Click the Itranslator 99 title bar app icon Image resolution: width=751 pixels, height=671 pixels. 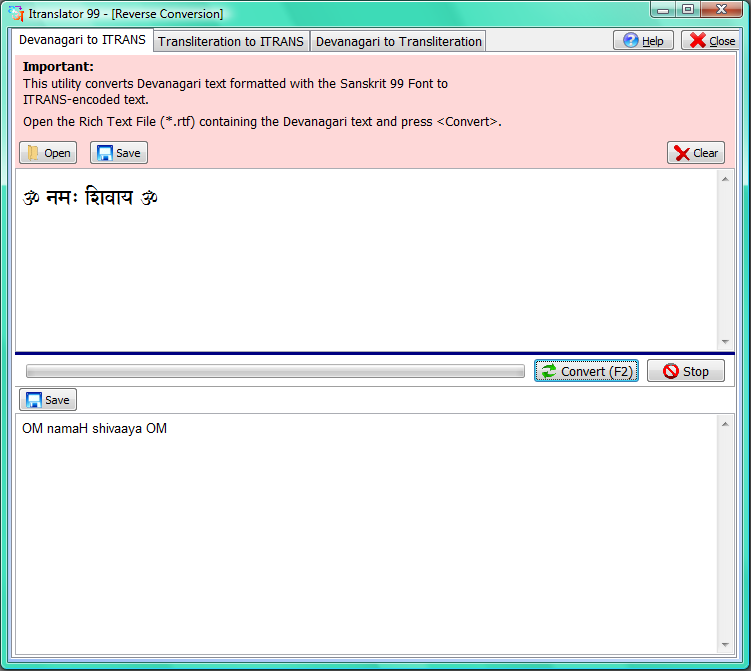[x=16, y=13]
